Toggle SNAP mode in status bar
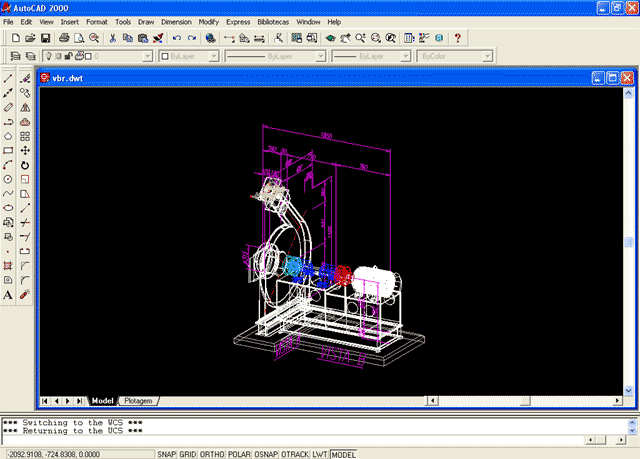 click(167, 453)
